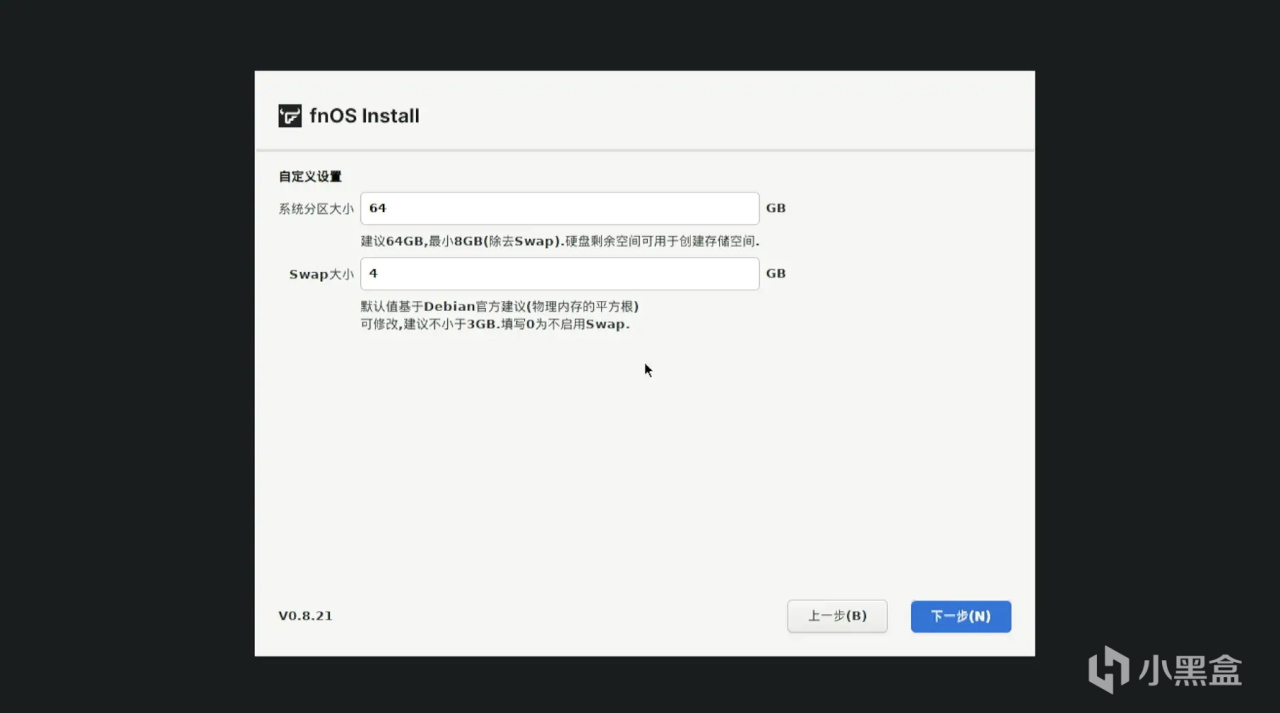This screenshot has width=1280, height=713.
Task: Click the fnOS Install title text
Action: coord(365,116)
